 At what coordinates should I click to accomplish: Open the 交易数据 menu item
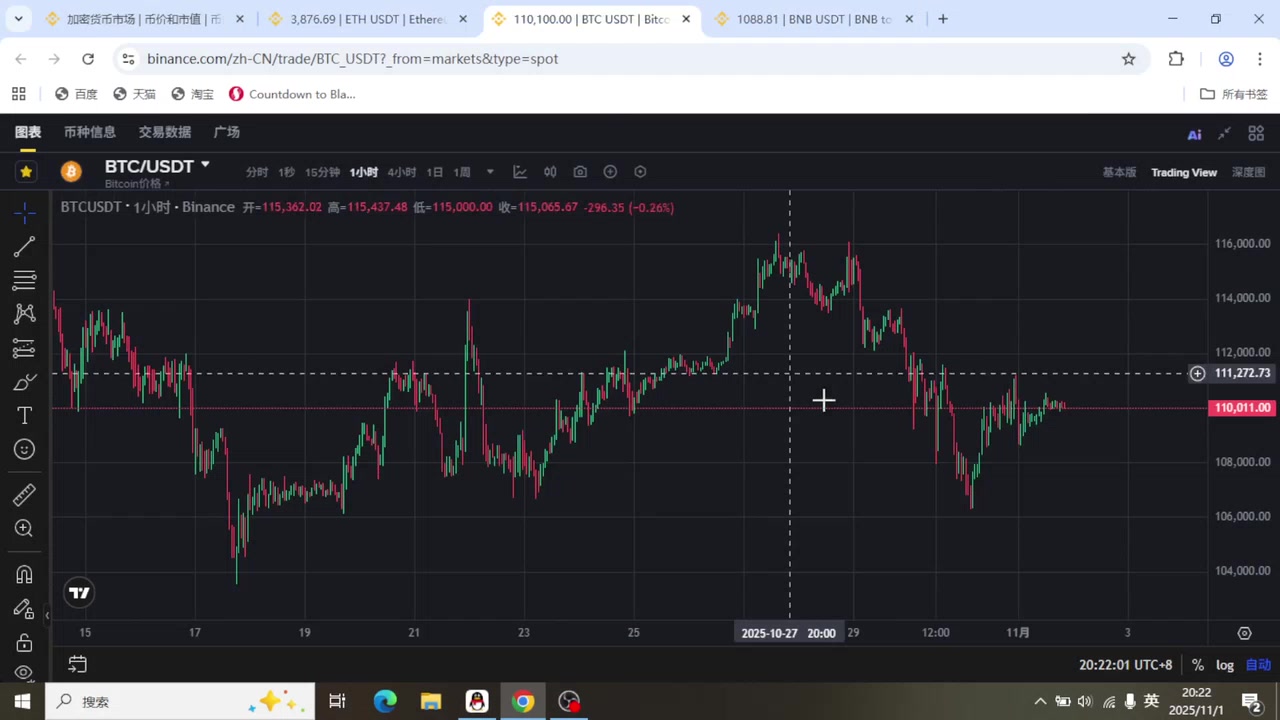(164, 131)
